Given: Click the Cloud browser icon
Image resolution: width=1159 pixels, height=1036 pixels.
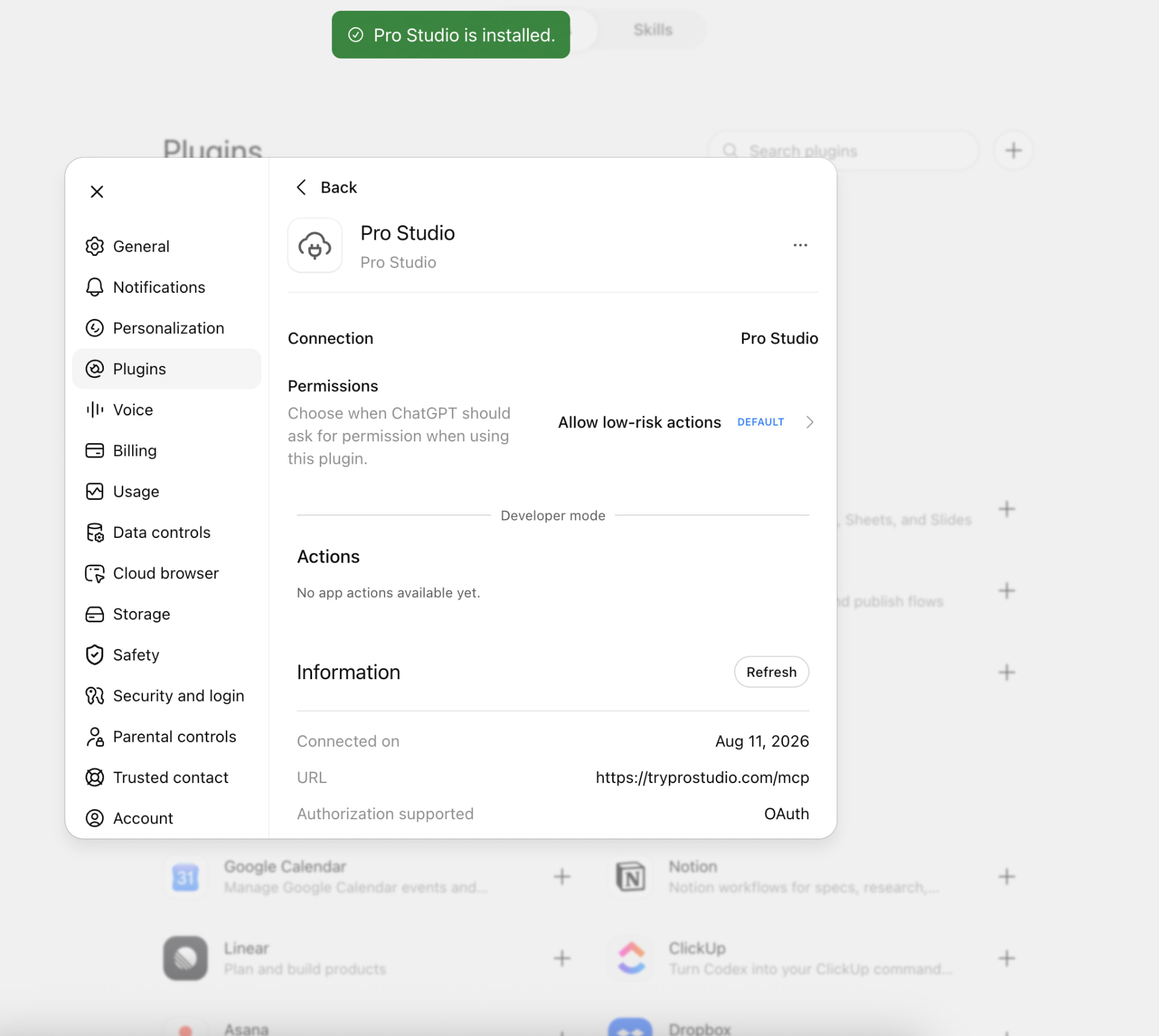Looking at the screenshot, I should pyautogui.click(x=95, y=573).
